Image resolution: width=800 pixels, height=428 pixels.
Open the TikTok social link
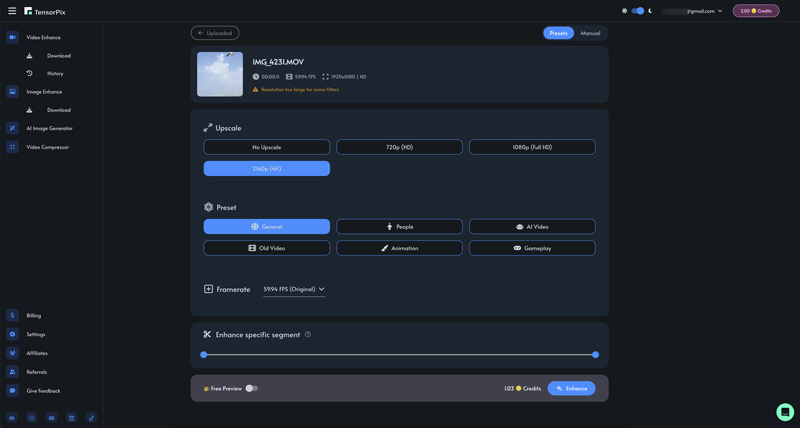(x=91, y=417)
